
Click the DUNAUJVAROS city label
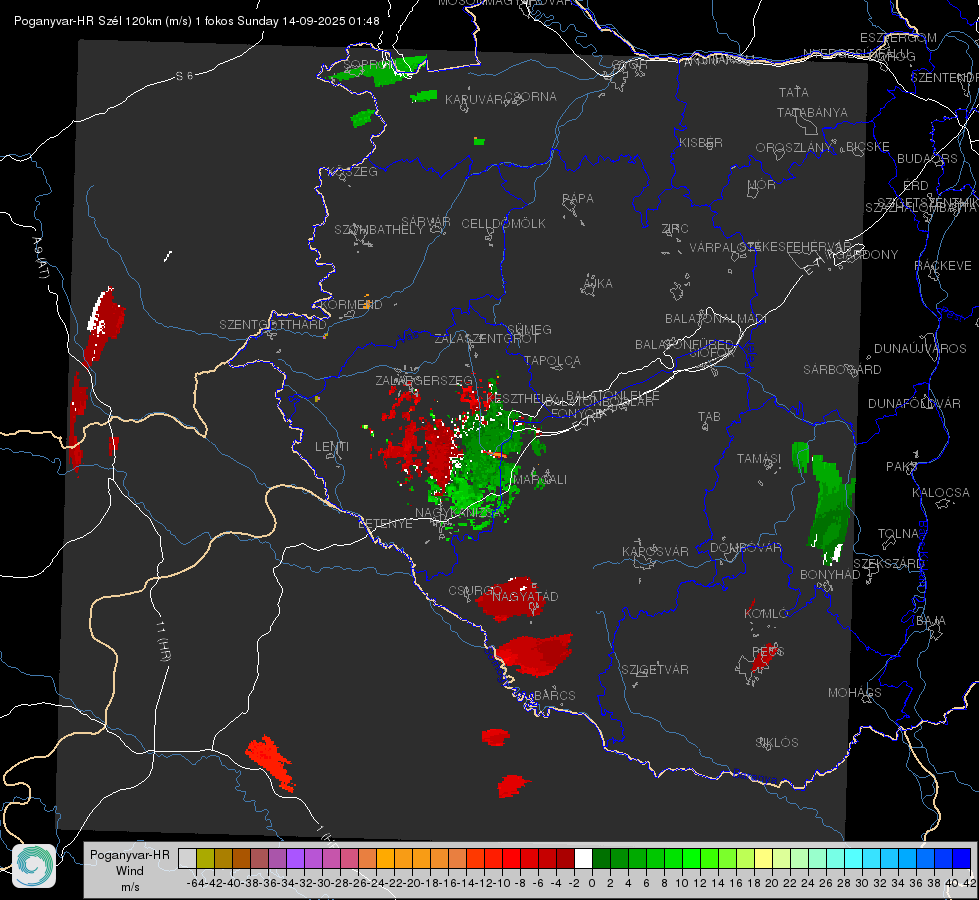pos(920,349)
